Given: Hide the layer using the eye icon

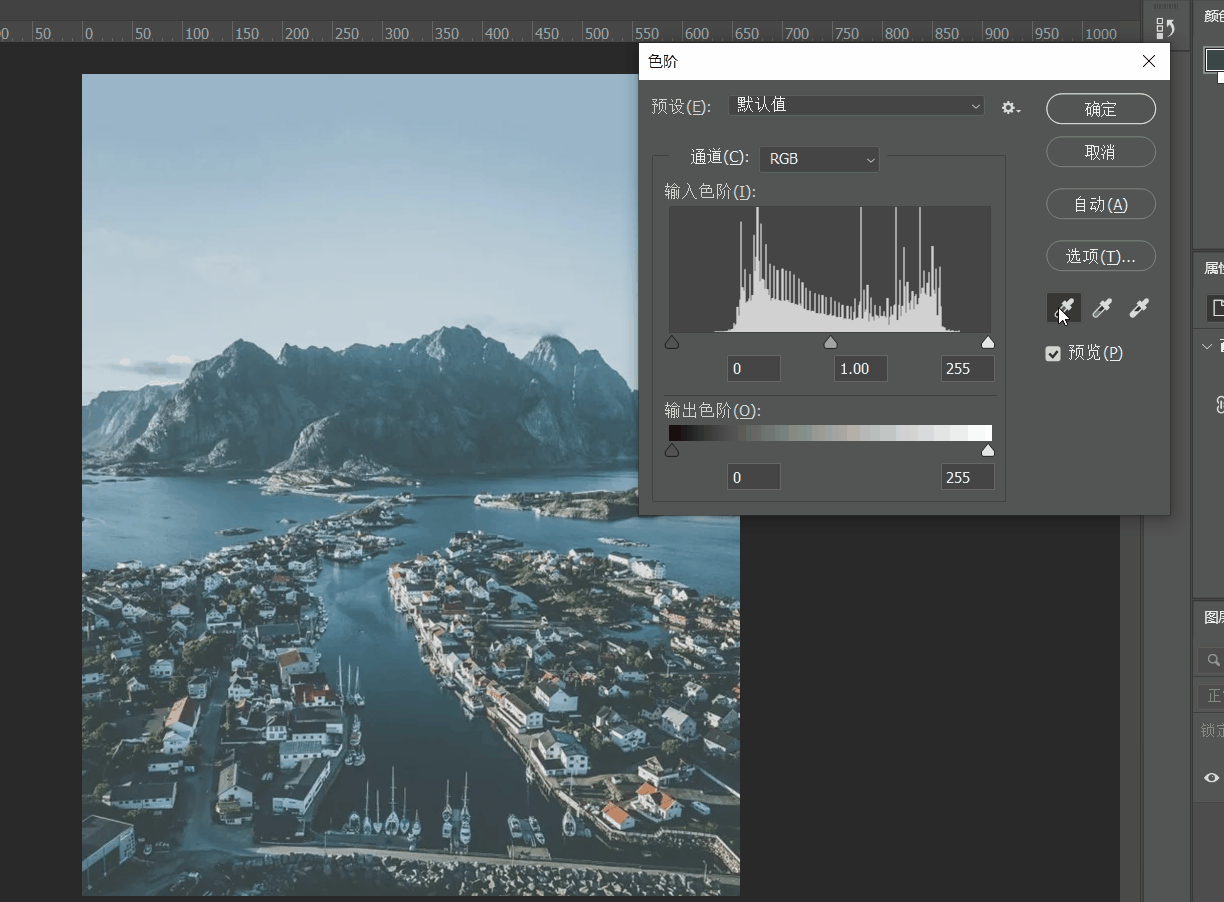Looking at the screenshot, I should point(1211,777).
